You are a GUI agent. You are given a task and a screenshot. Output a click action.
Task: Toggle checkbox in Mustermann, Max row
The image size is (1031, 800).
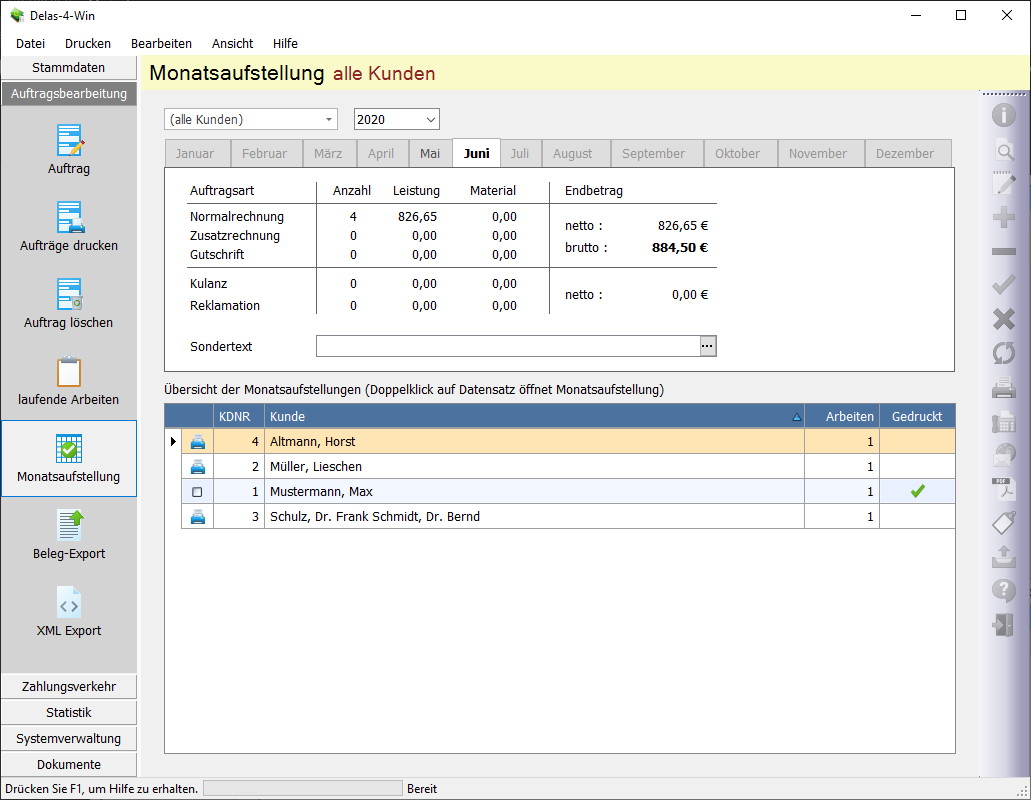197,492
